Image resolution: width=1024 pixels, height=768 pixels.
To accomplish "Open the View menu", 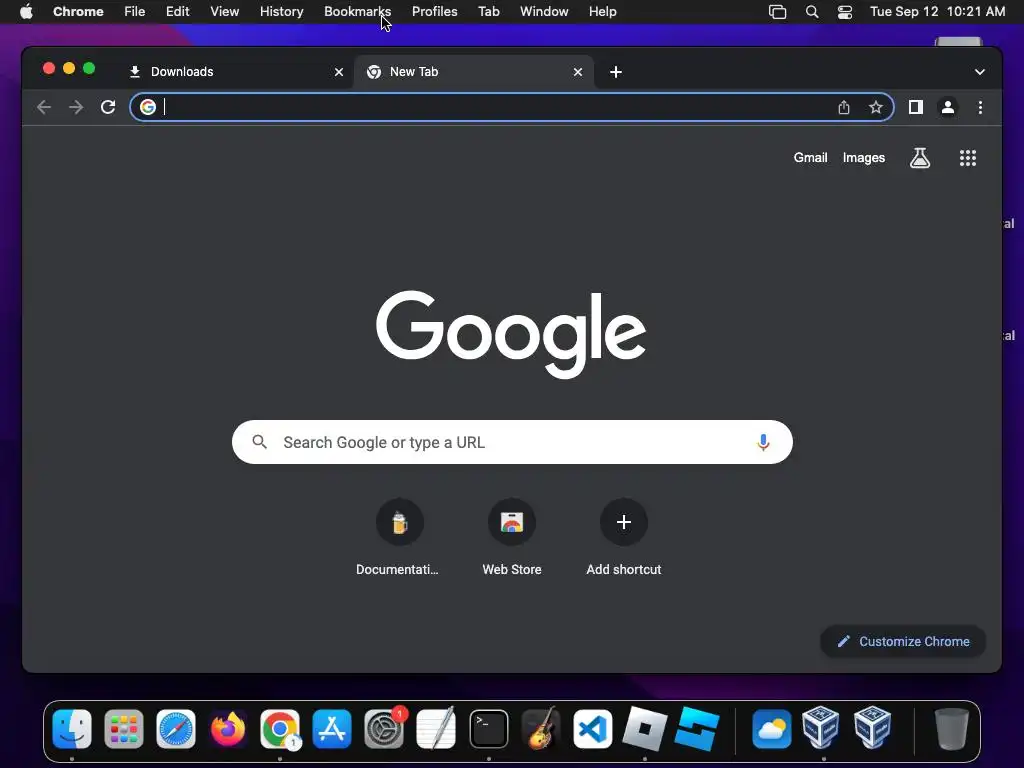I will pyautogui.click(x=224, y=12).
